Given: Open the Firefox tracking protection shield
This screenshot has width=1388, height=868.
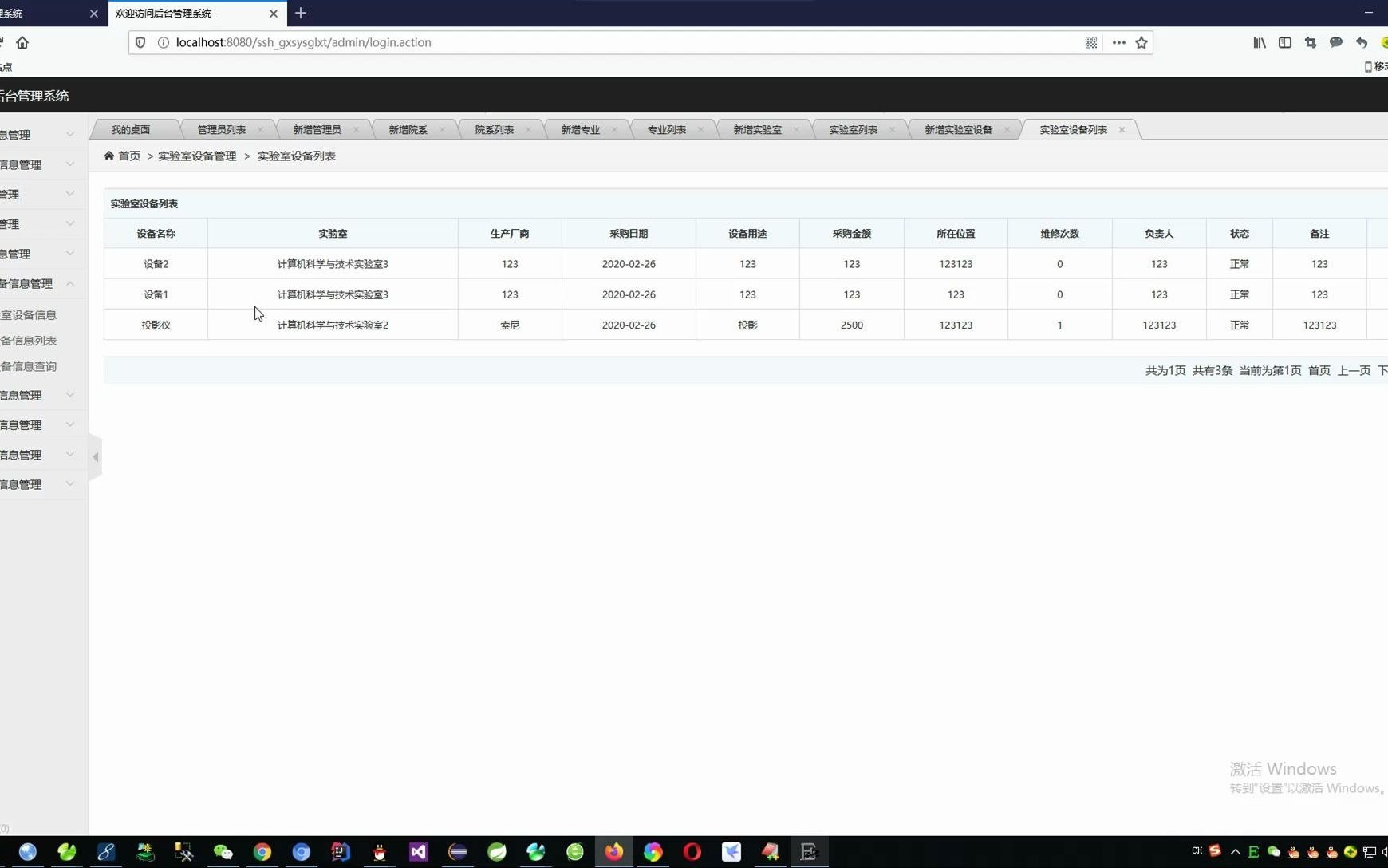Looking at the screenshot, I should pos(140,42).
